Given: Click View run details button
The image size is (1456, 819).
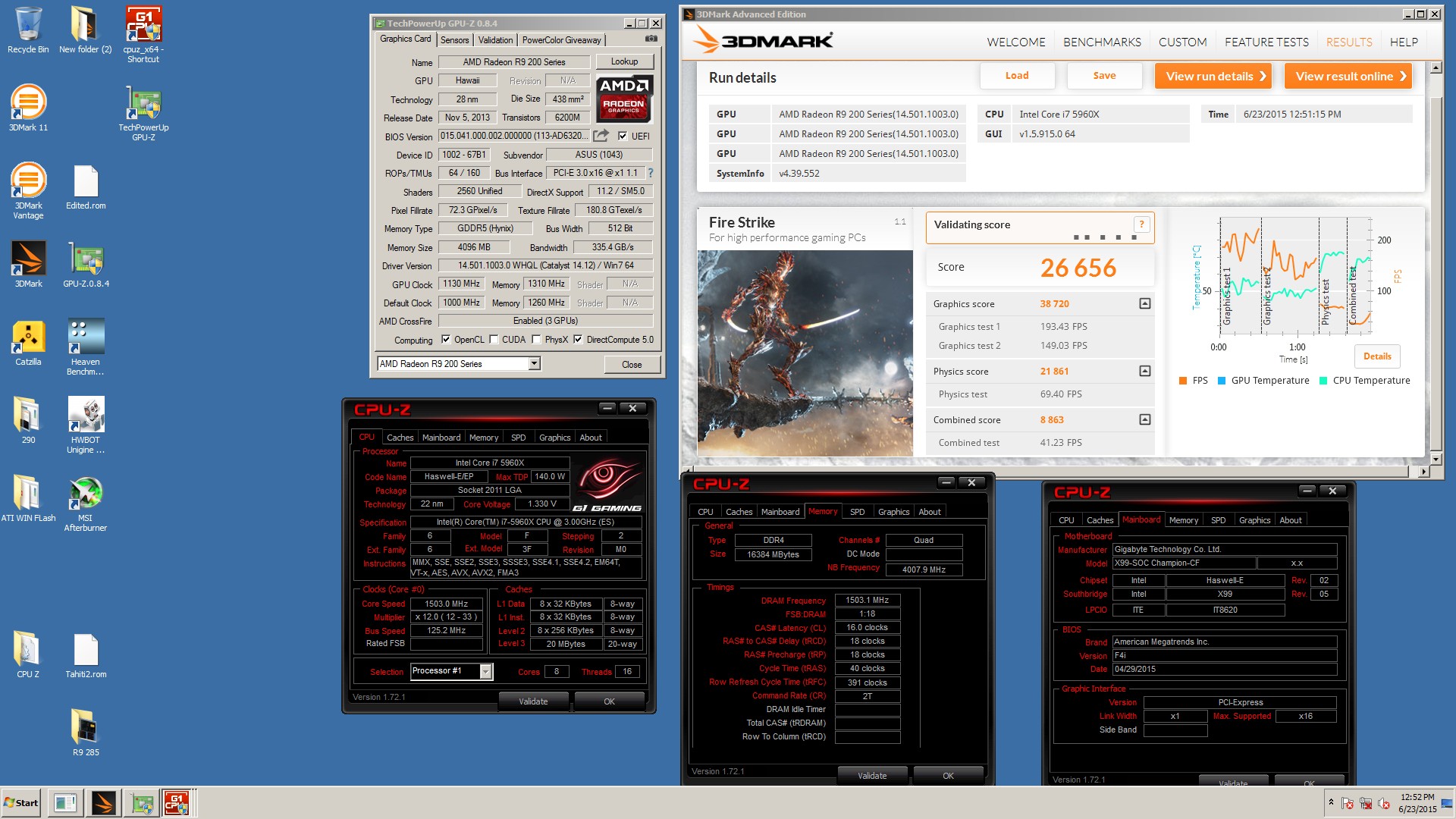Looking at the screenshot, I should coord(1215,76).
